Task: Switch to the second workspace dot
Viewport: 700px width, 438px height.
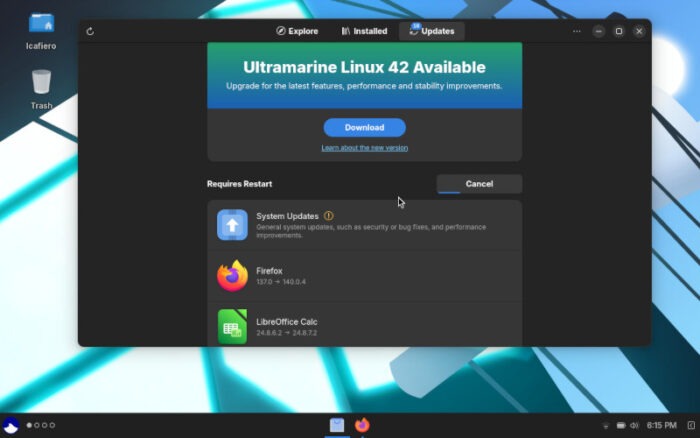Action: coord(37,425)
